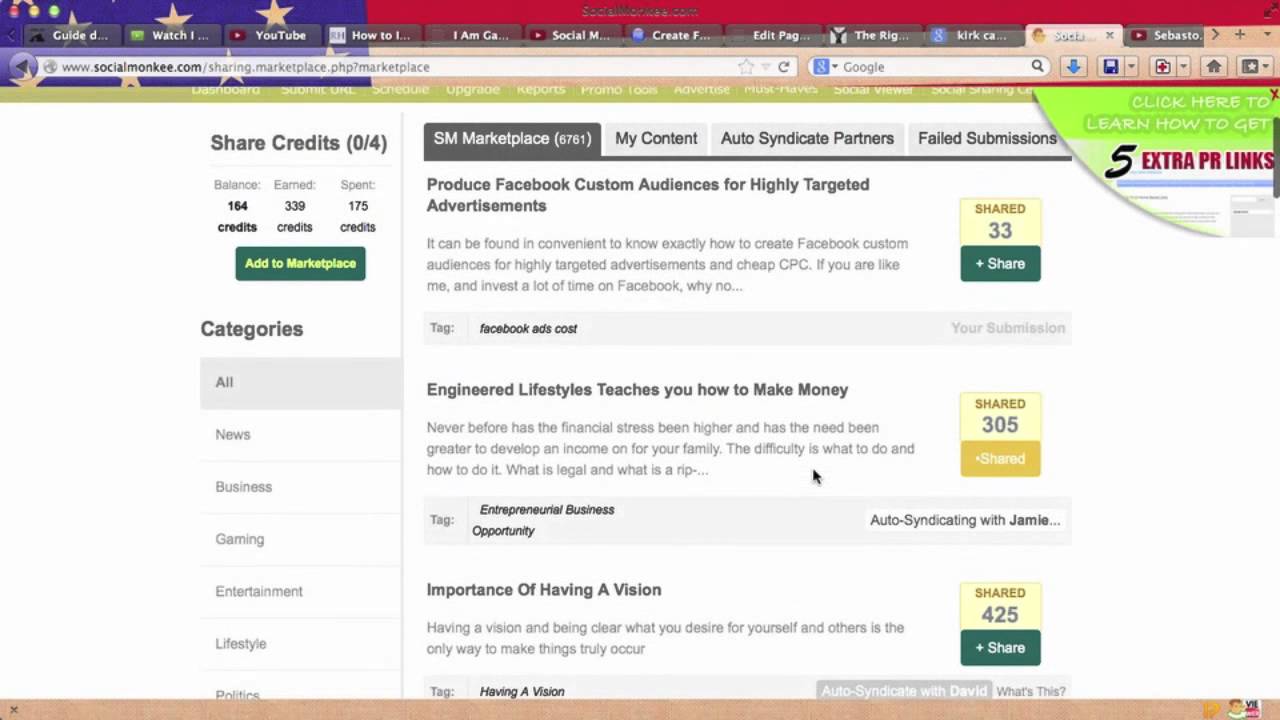Open a new tab with the plus icon
Viewport: 1280px width, 720px height.
(1239, 35)
